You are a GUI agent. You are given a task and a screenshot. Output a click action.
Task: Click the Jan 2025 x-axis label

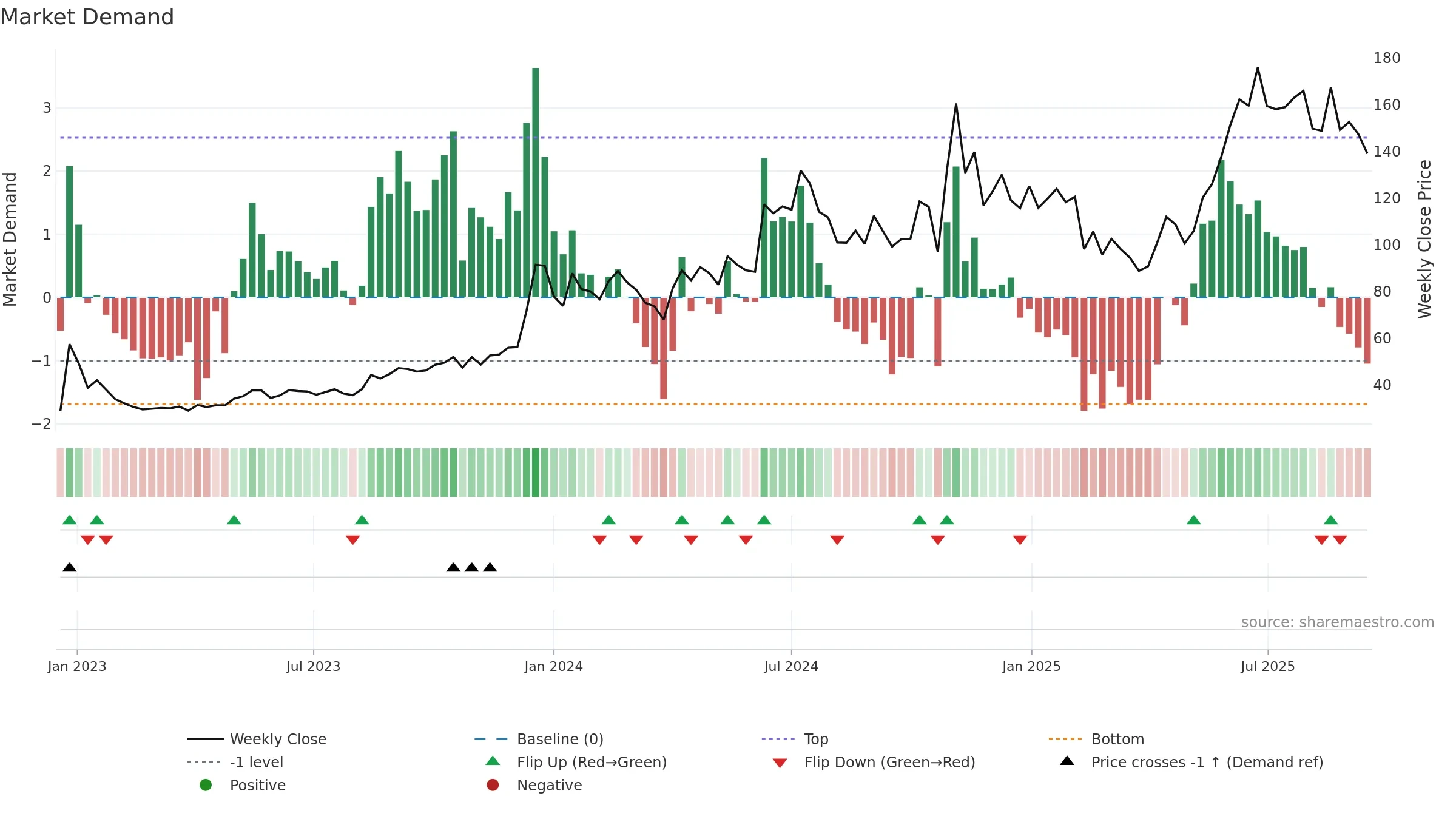(x=1031, y=666)
